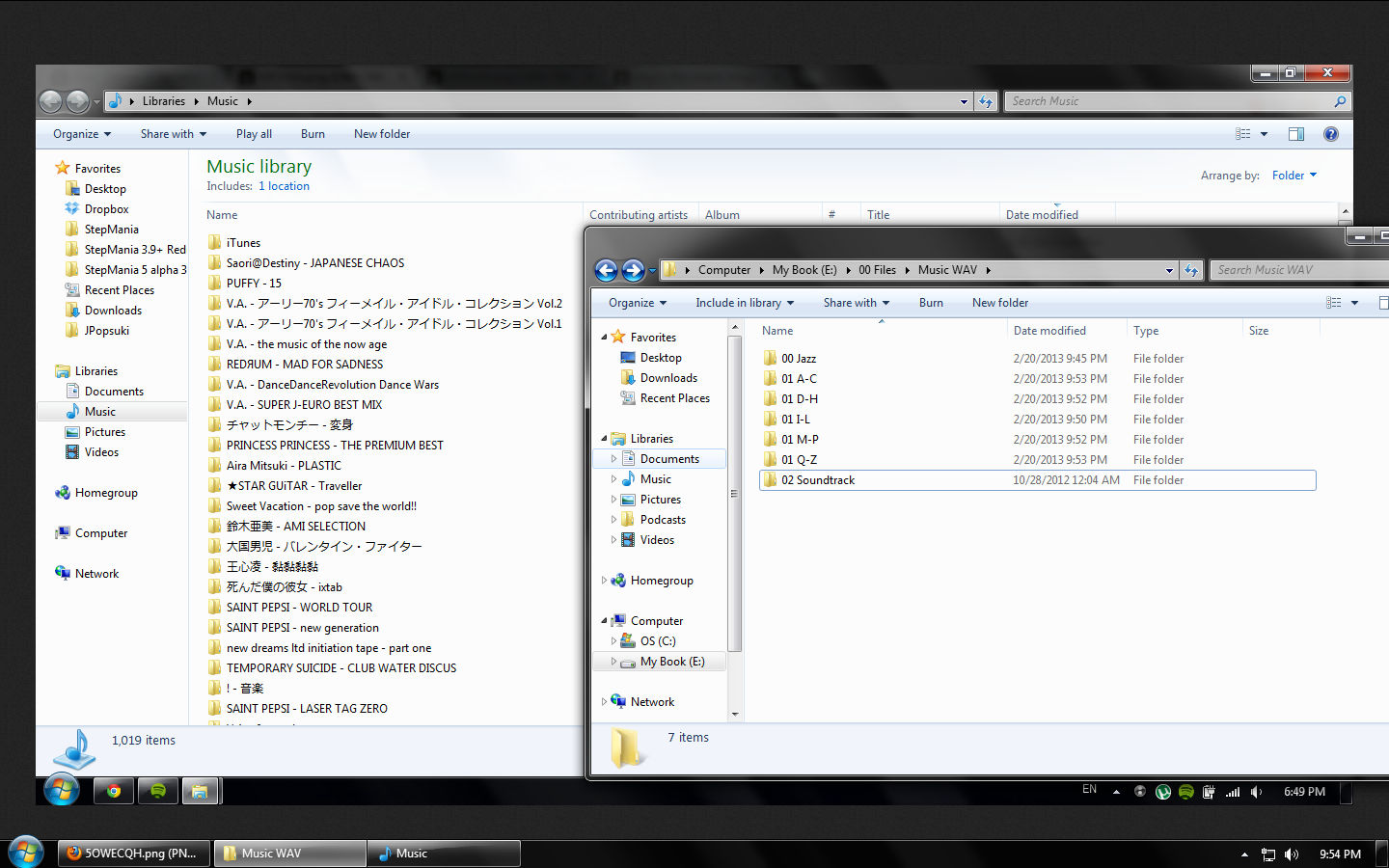Click Burn in Music WAV toolbar
The height and width of the screenshot is (868, 1389).
(931, 303)
